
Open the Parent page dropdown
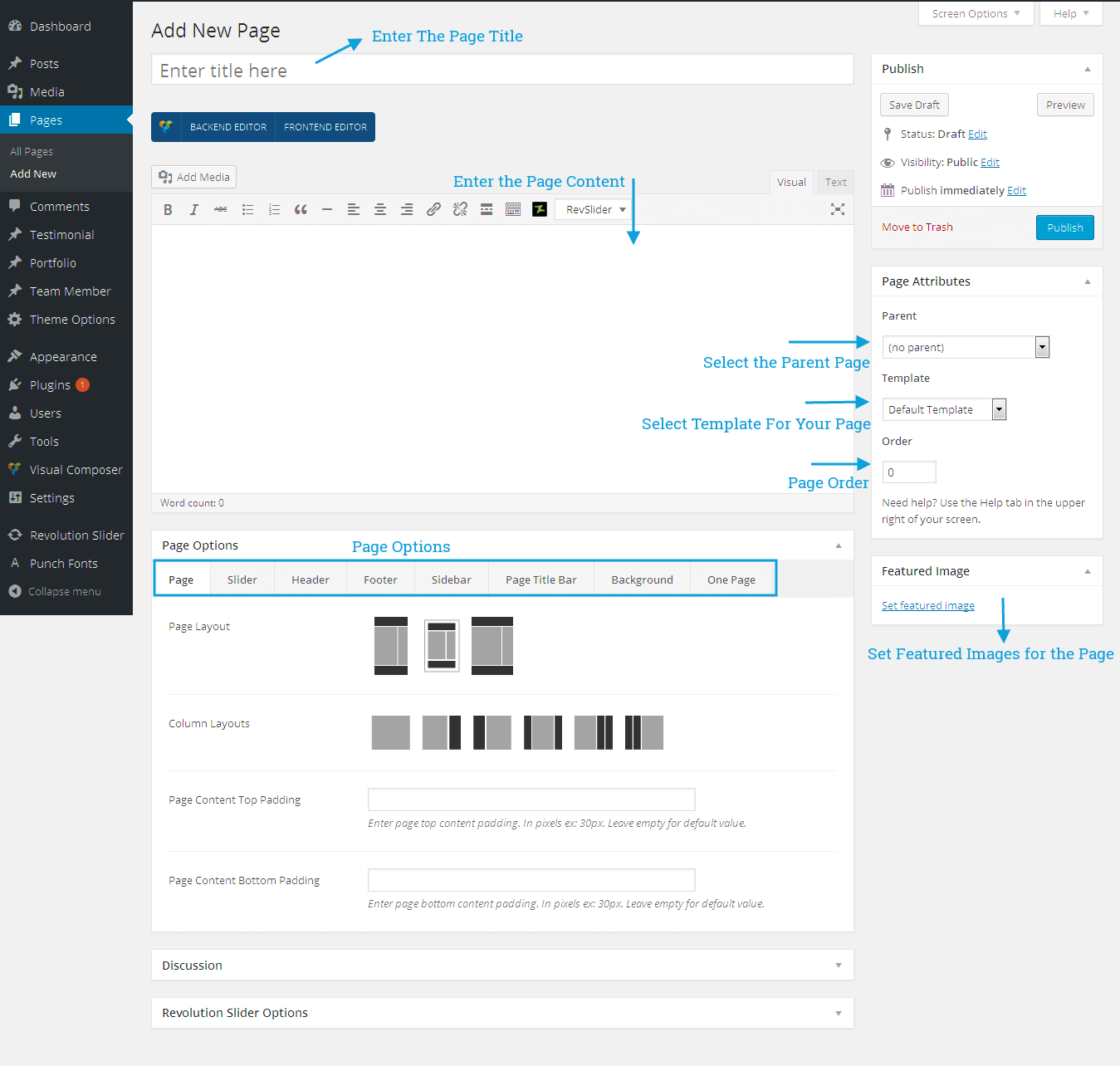[966, 347]
